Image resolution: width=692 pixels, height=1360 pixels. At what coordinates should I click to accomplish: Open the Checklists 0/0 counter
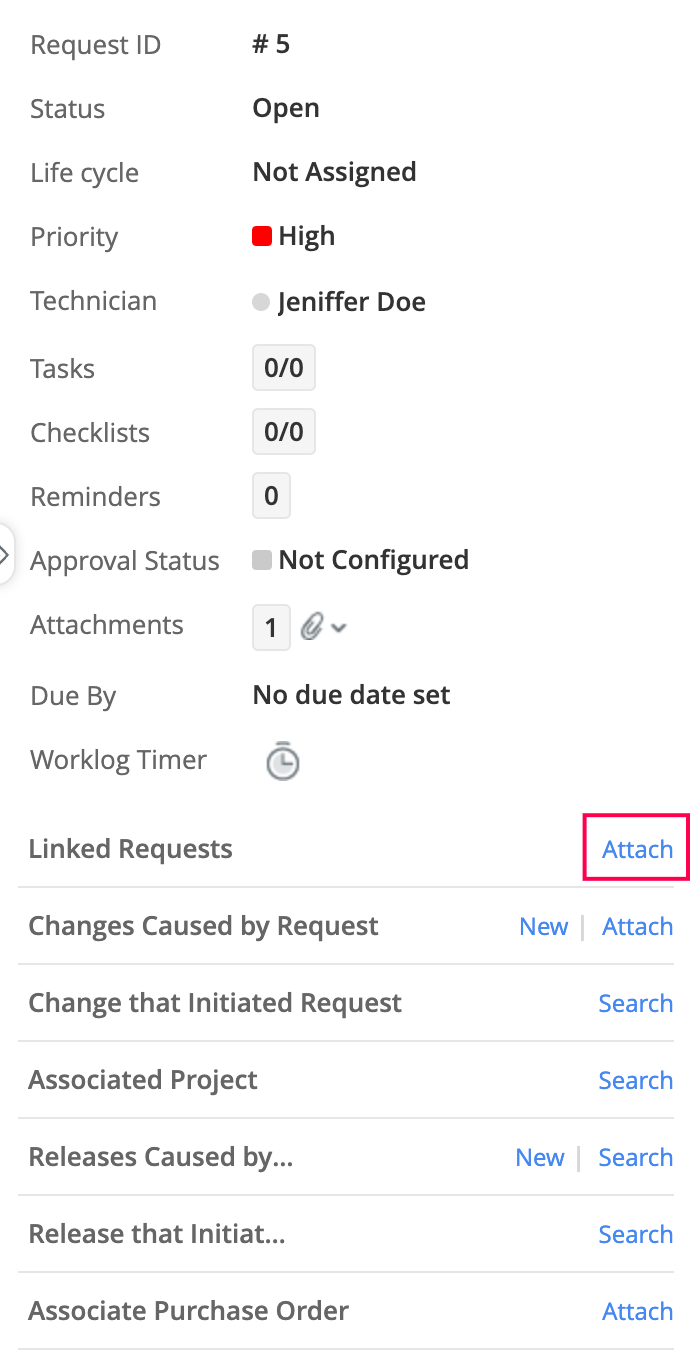coord(284,432)
